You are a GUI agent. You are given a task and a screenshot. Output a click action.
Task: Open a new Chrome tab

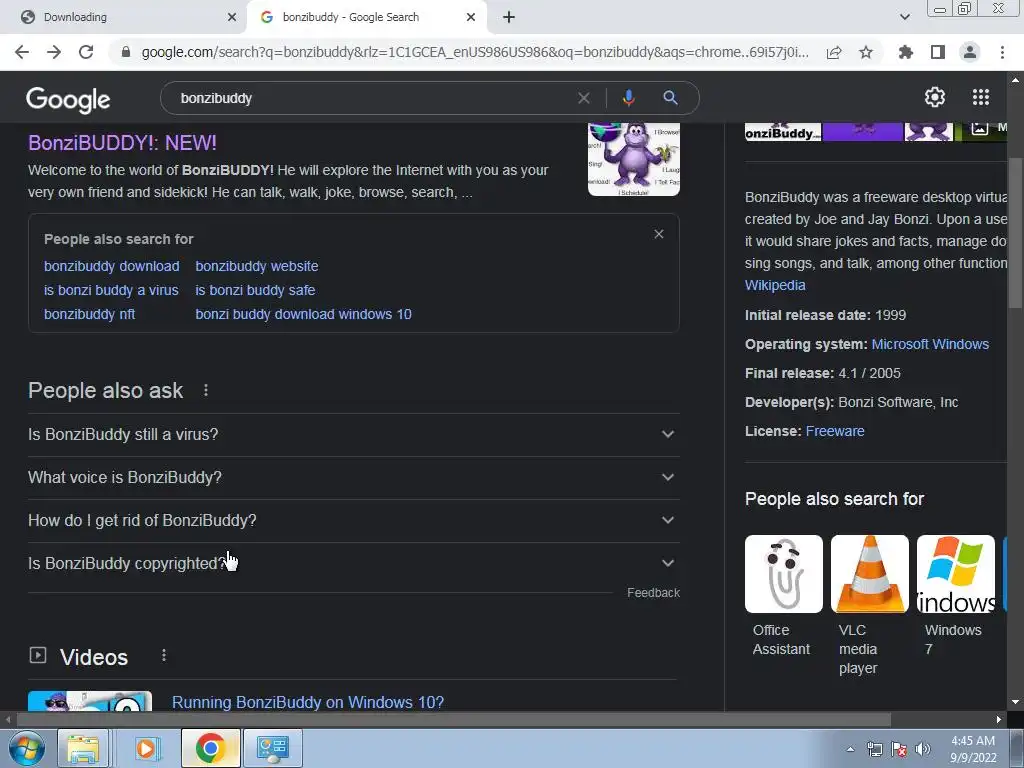(x=509, y=17)
